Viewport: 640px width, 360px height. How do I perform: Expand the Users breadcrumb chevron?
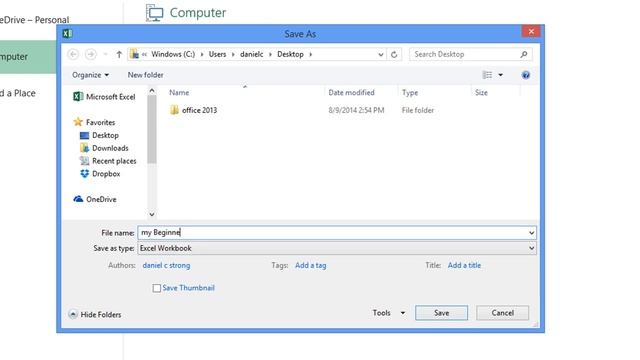click(x=233, y=54)
